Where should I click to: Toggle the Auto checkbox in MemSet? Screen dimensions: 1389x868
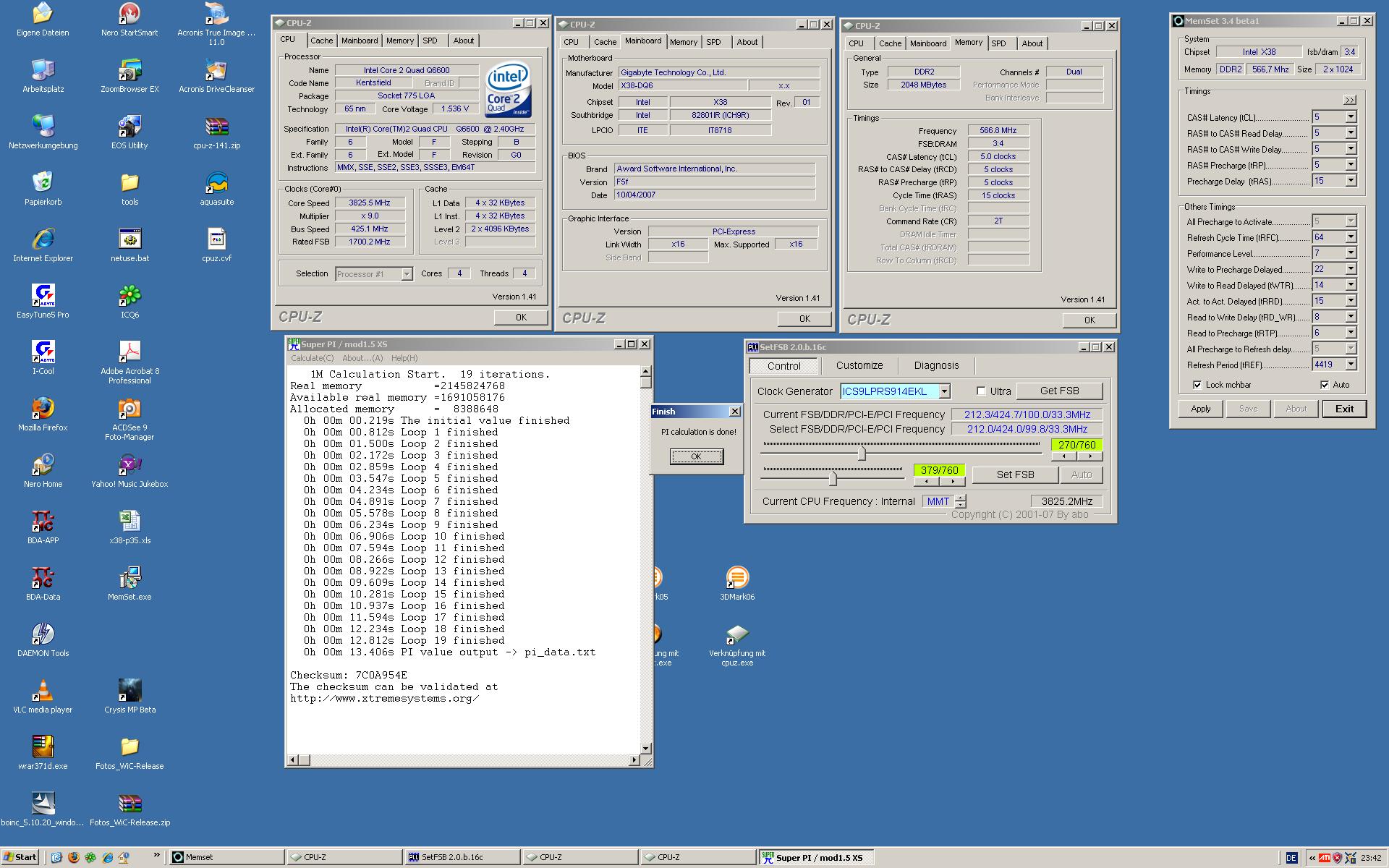(x=1325, y=385)
